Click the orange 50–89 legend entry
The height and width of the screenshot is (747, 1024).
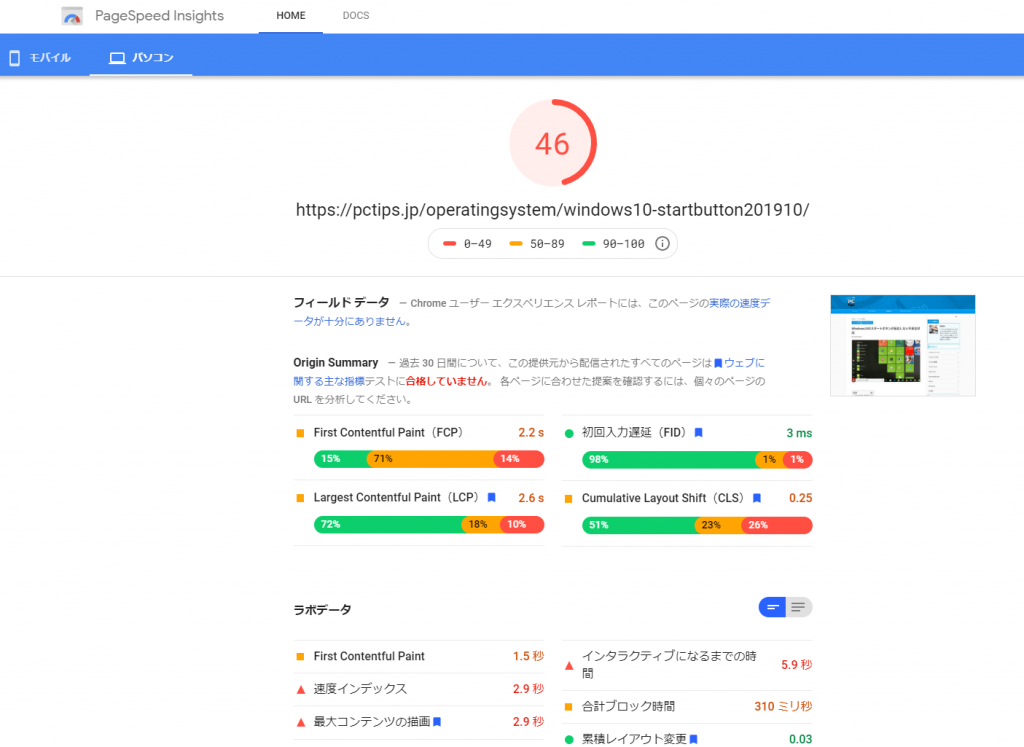[x=537, y=244]
